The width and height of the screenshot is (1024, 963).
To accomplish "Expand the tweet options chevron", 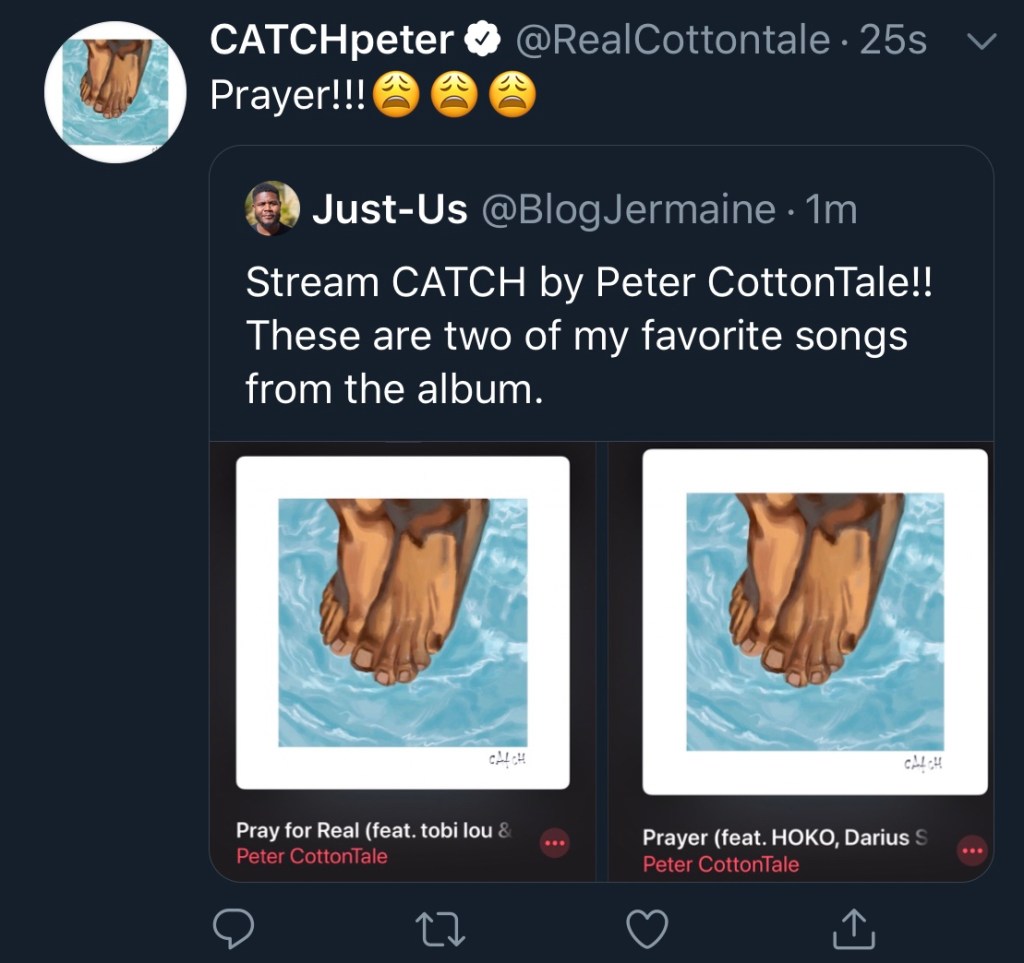I will (x=984, y=41).
